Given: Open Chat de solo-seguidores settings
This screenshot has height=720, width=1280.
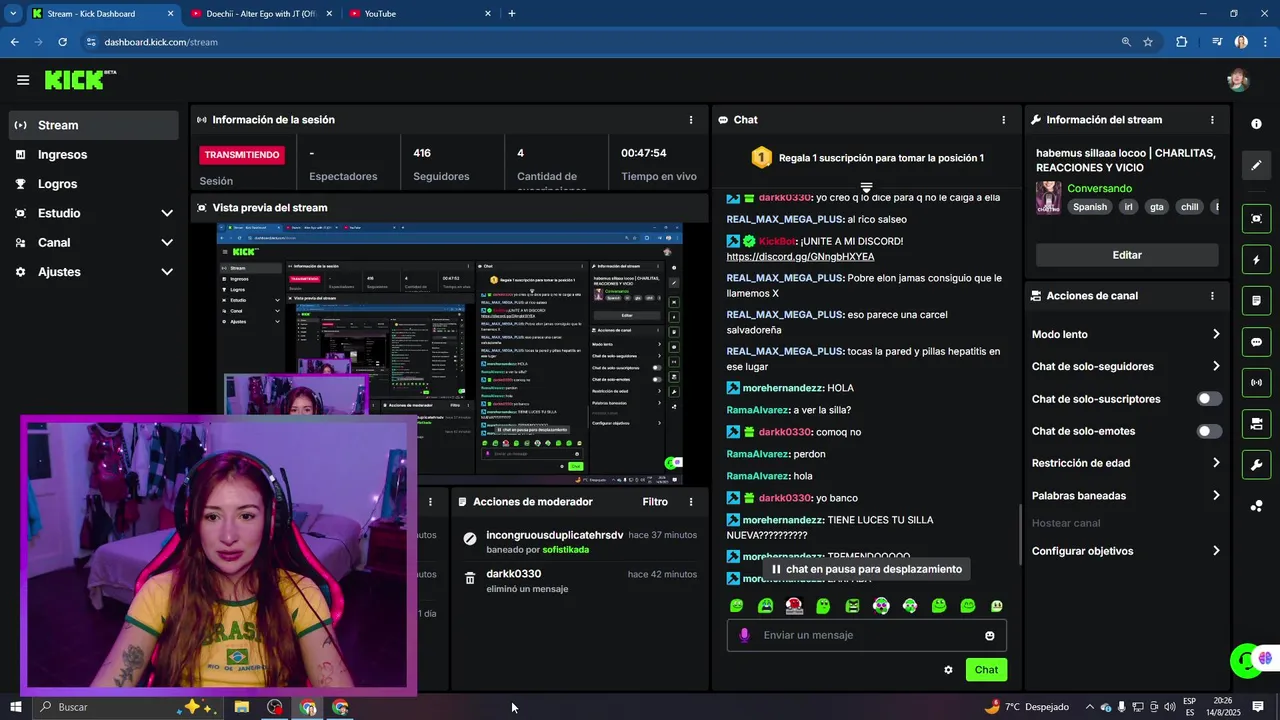Looking at the screenshot, I should pyautogui.click(x=1126, y=367).
